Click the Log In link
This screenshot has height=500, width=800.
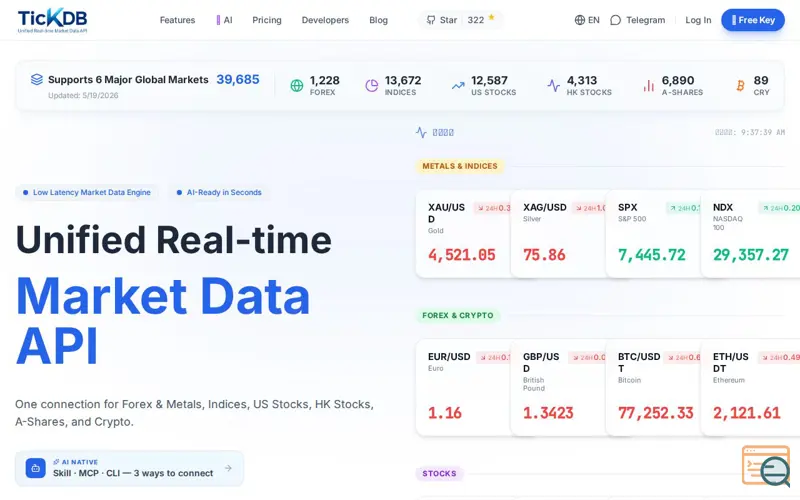pyautogui.click(x=698, y=20)
